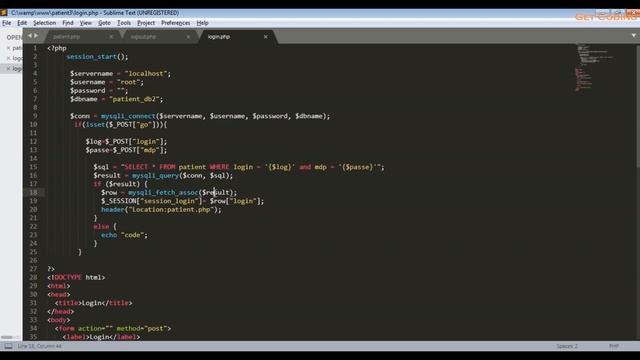The width and height of the screenshot is (640, 360).
Task: Open the File menu
Action: click(x=7, y=23)
